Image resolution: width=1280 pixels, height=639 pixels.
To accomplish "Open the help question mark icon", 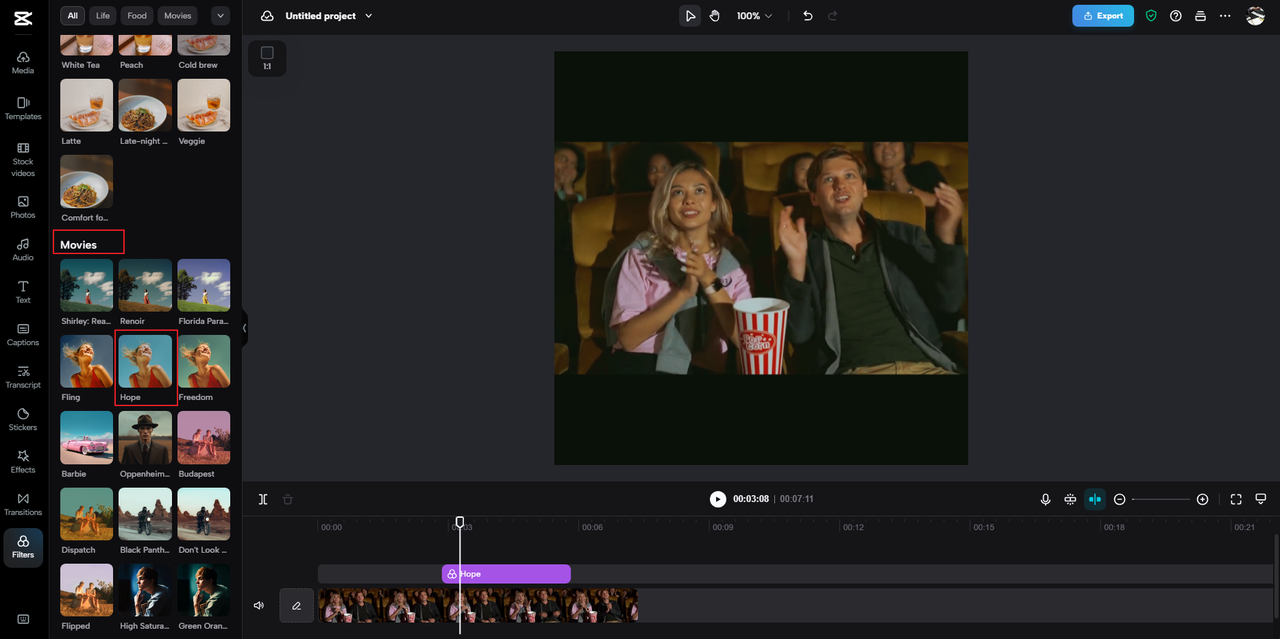I will (1176, 16).
